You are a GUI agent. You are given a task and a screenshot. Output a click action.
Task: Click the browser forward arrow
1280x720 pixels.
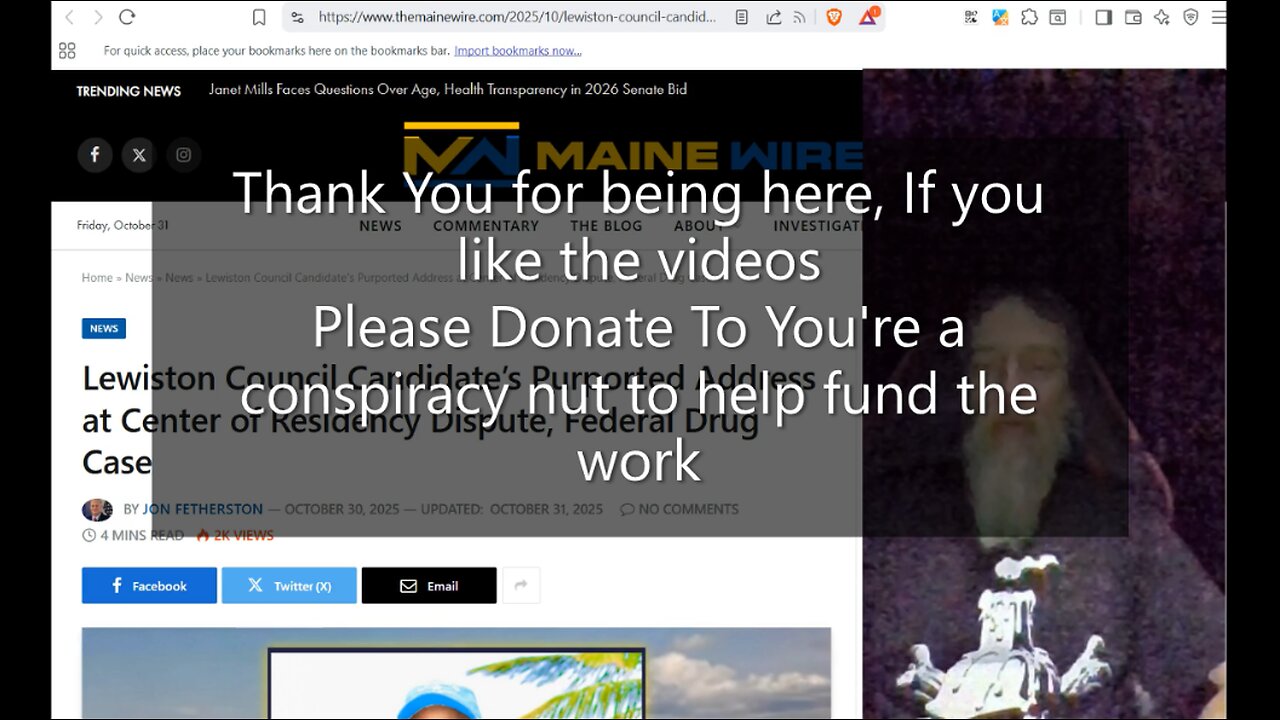click(98, 17)
